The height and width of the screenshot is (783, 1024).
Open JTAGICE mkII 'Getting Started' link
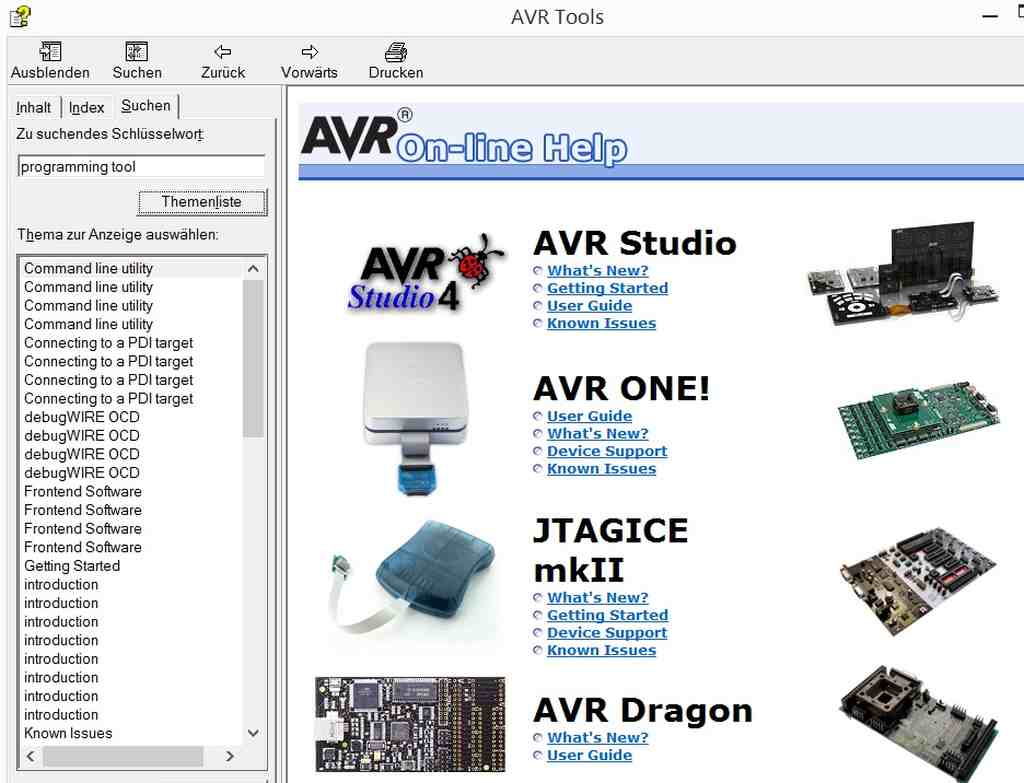(607, 615)
